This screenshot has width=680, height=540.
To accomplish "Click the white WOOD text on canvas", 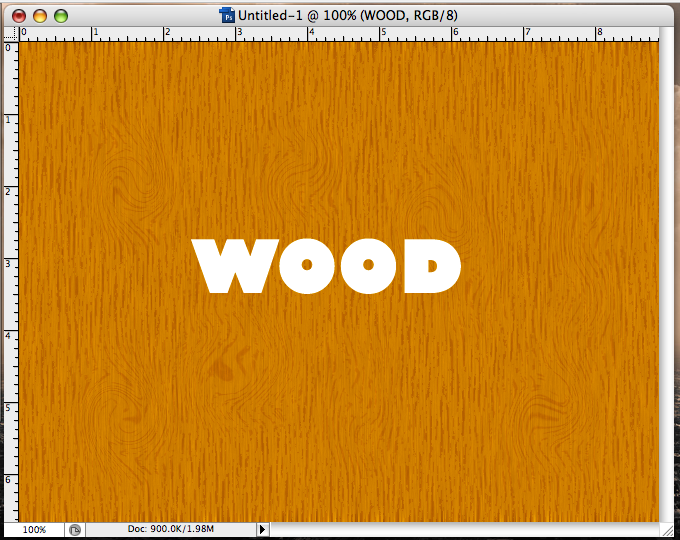I will (x=326, y=266).
